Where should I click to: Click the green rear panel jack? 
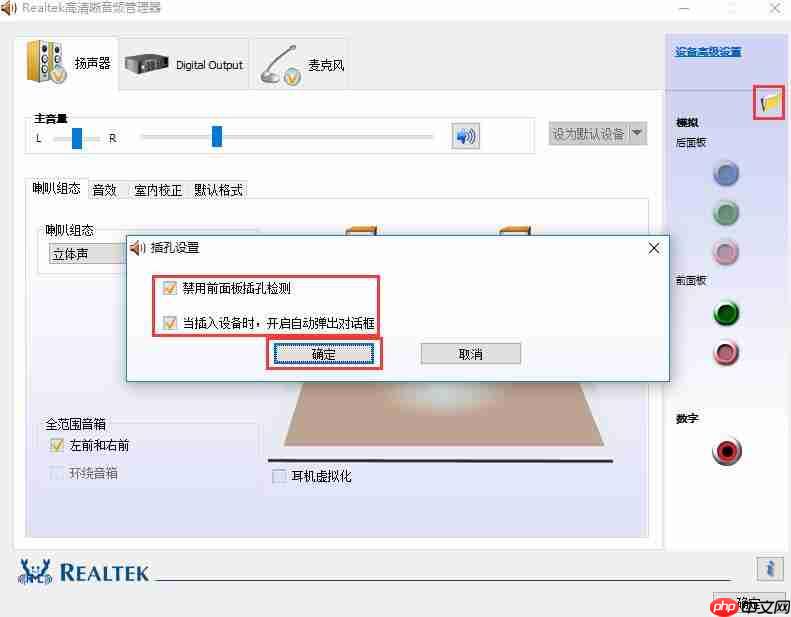(726, 213)
